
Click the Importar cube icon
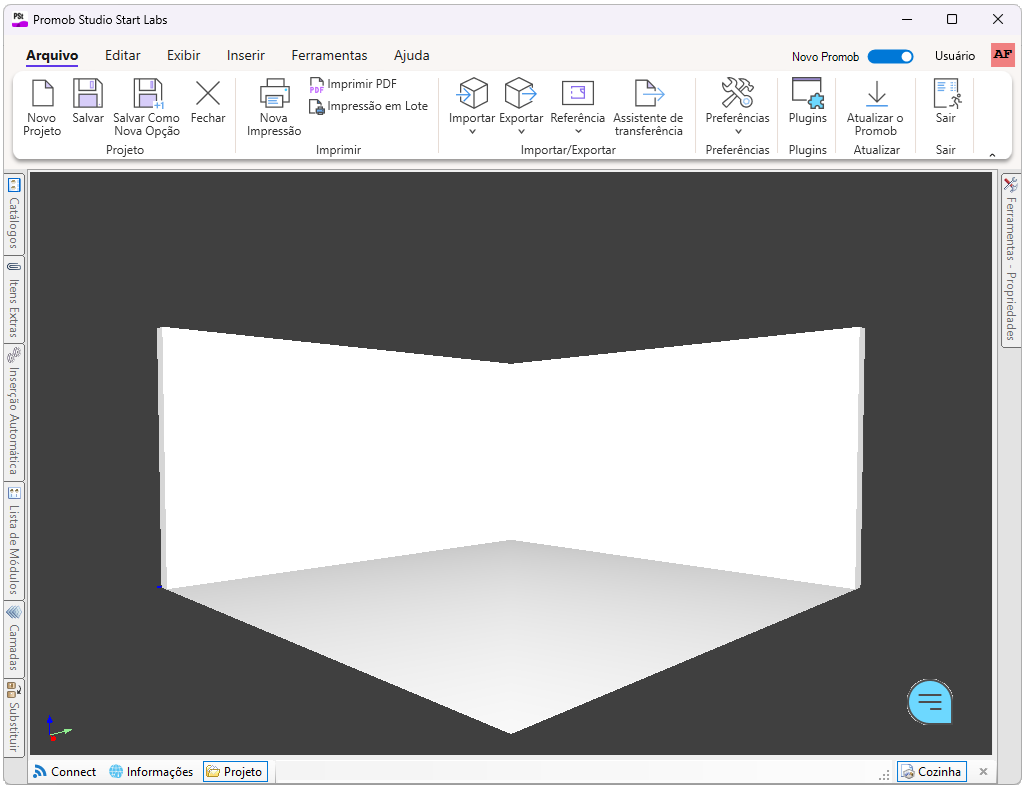point(472,93)
